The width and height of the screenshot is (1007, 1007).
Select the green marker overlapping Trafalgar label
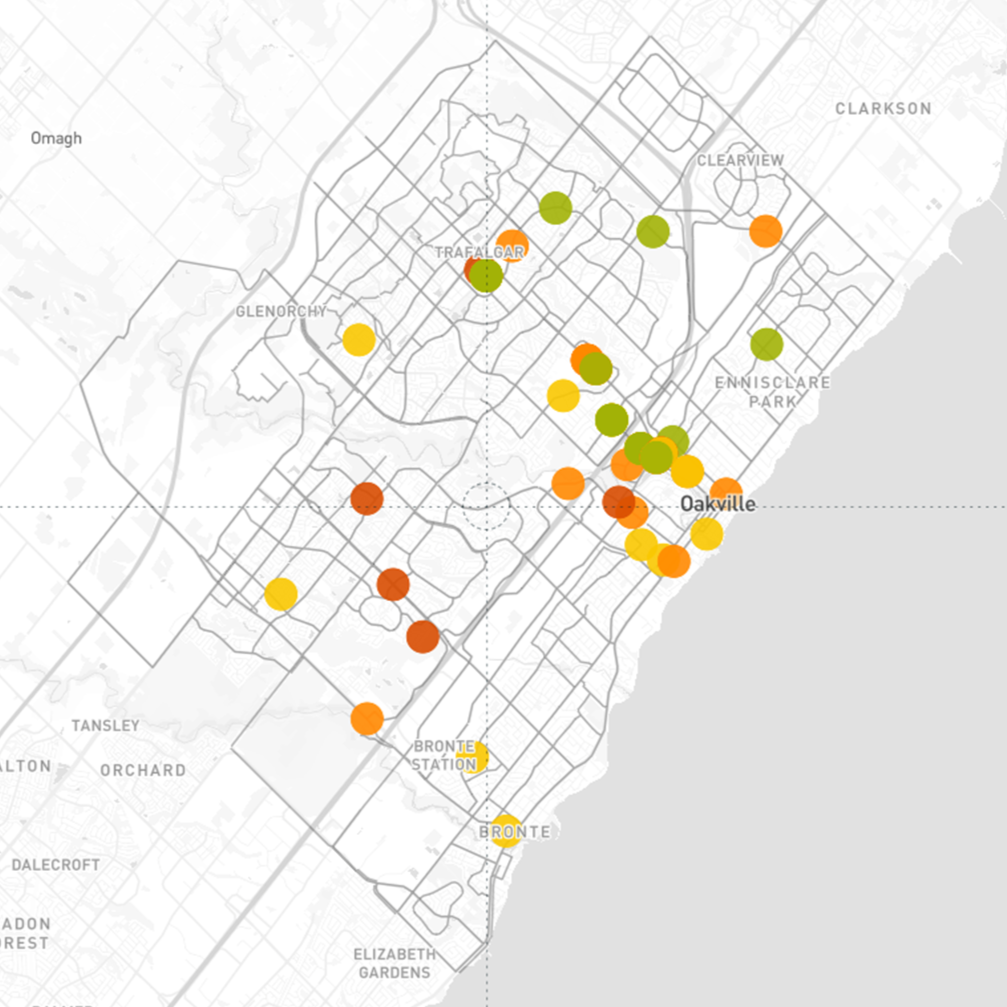pyautogui.click(x=486, y=275)
